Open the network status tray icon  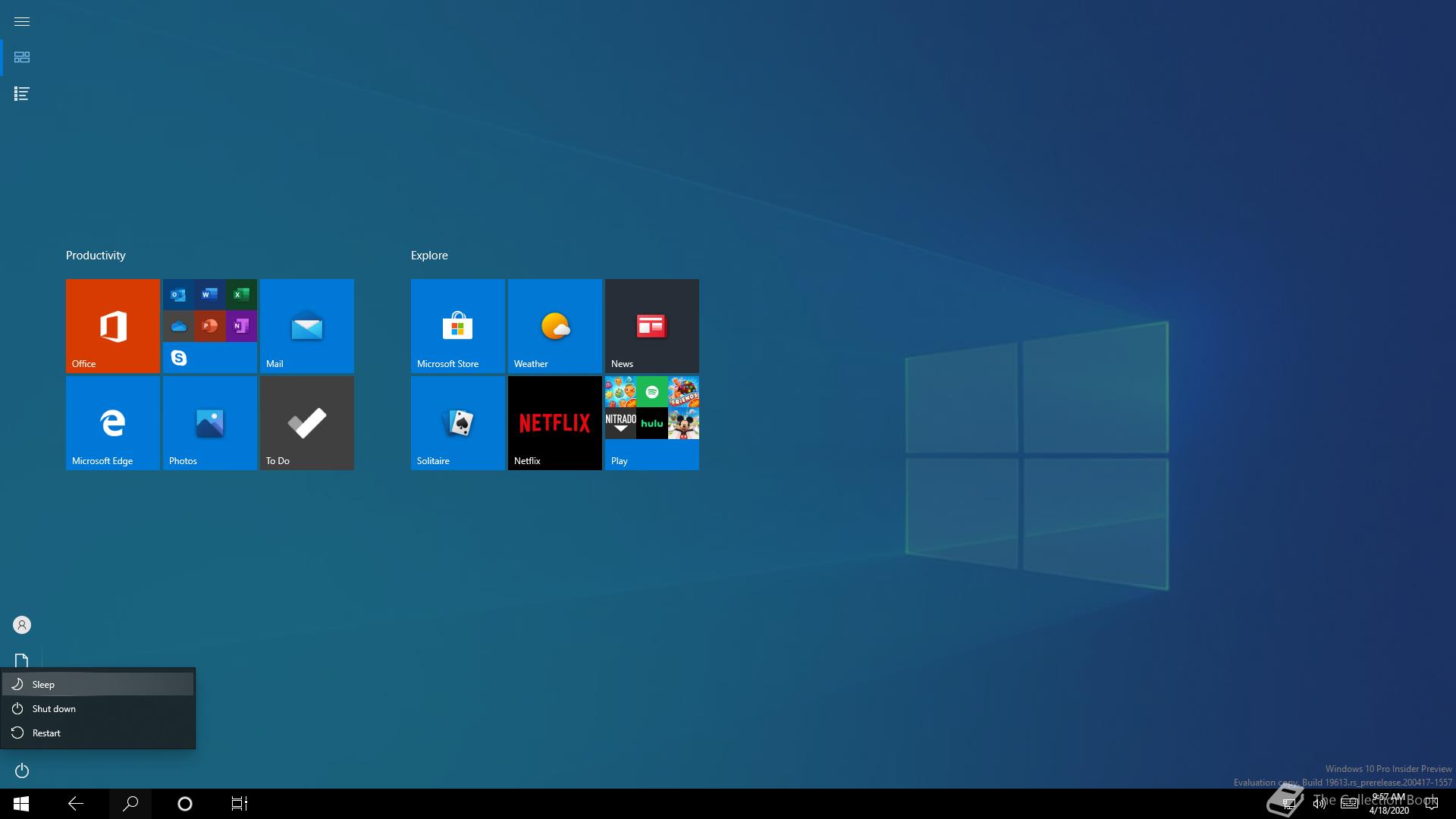pyautogui.click(x=1289, y=804)
